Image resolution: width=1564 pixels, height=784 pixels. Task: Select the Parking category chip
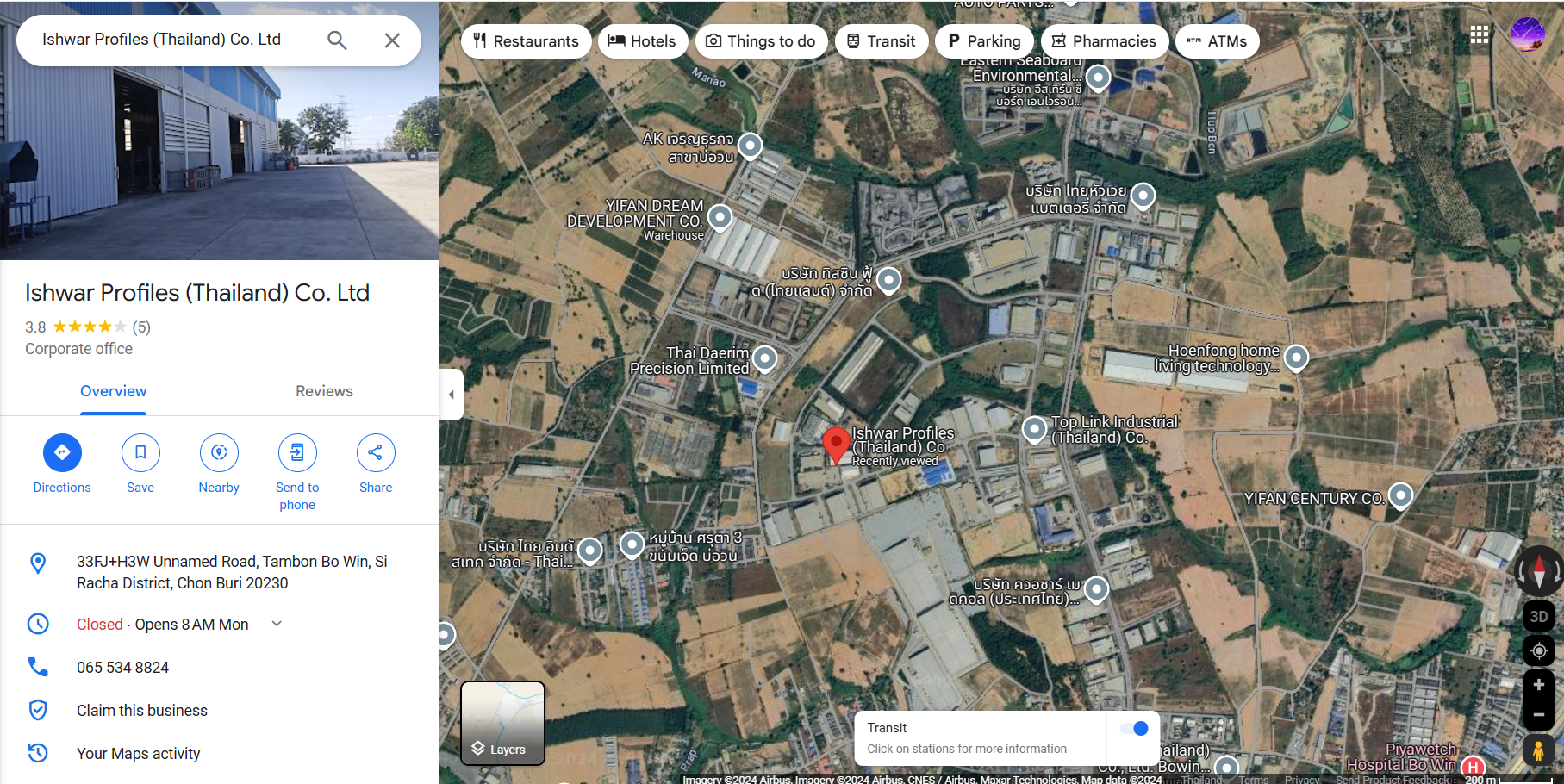[984, 41]
